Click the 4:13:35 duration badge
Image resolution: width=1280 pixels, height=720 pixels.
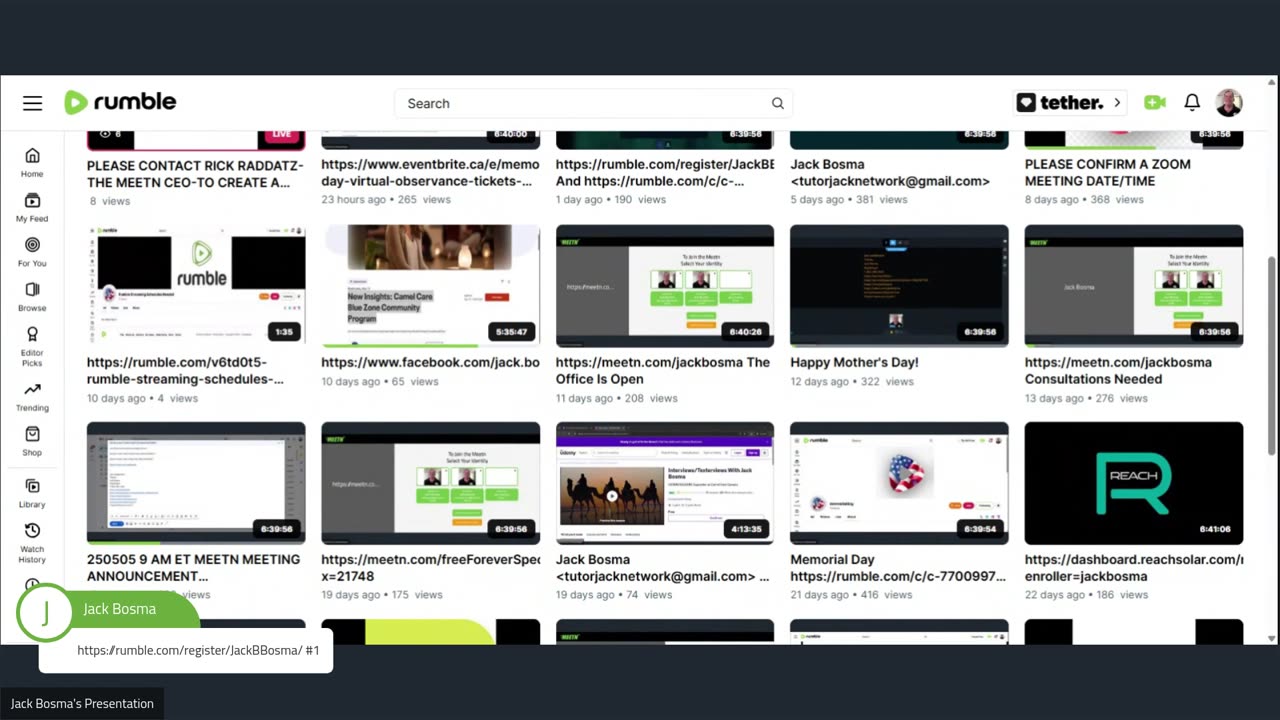pyautogui.click(x=746, y=529)
